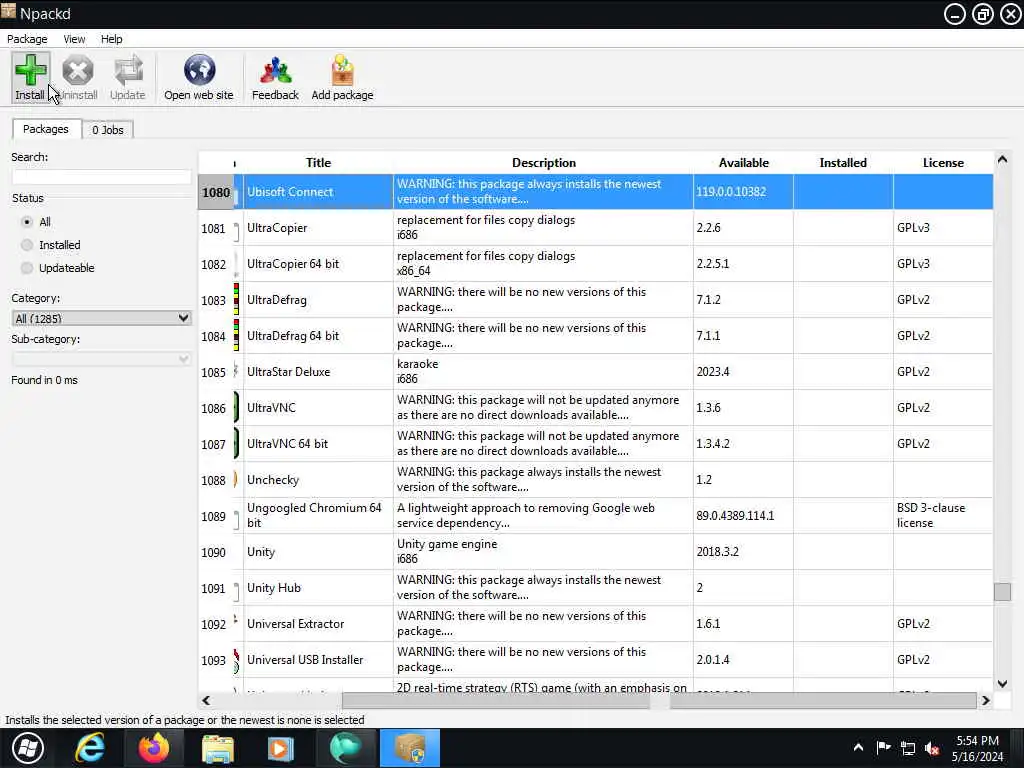Screen dimensions: 1024x768
Task: Click vertical scrollbar up arrow
Action: [1002, 160]
